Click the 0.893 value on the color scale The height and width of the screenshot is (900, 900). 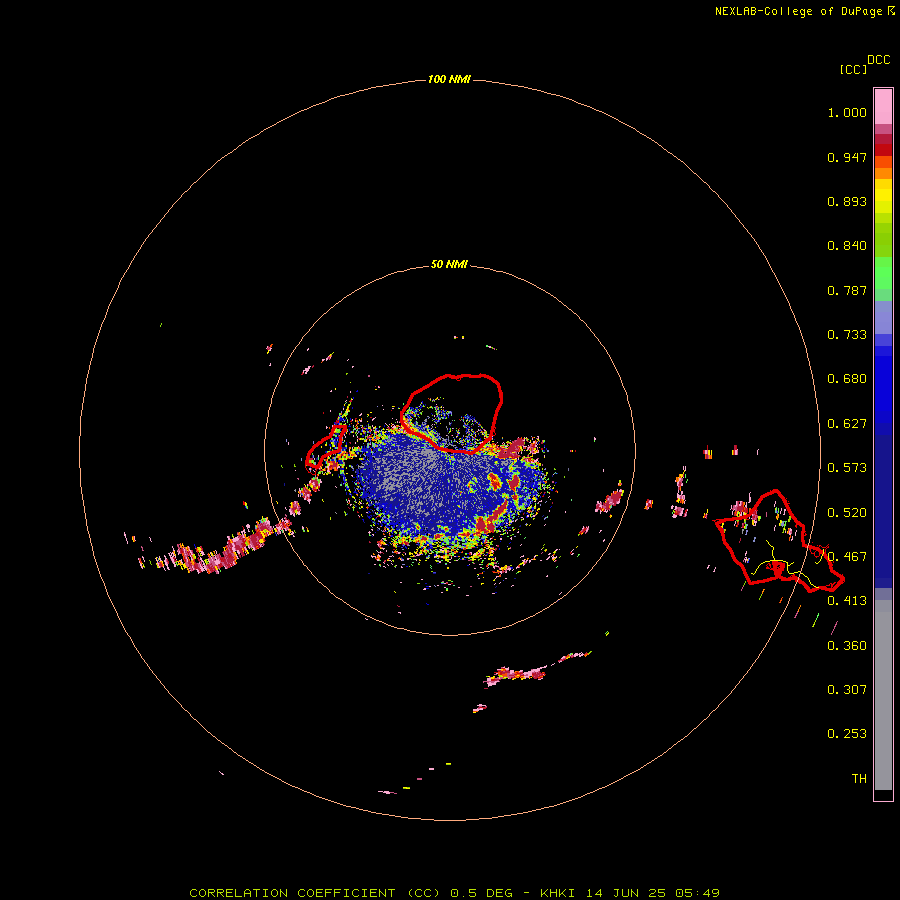(x=847, y=201)
